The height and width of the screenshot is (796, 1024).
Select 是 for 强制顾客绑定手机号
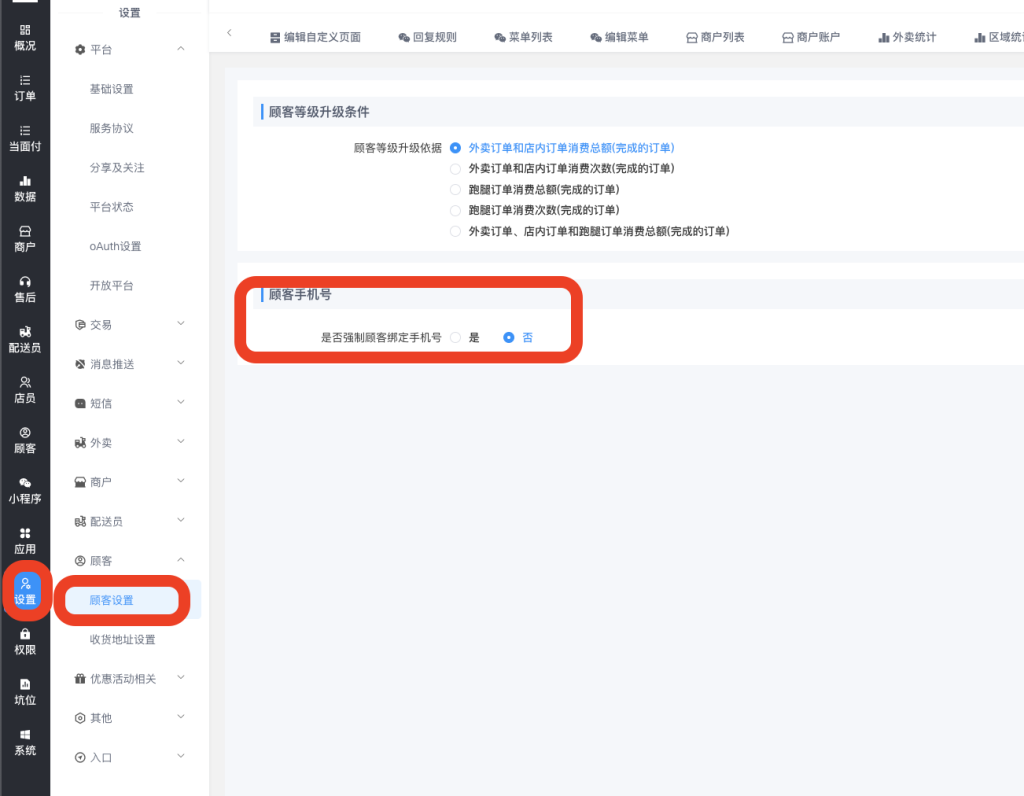pos(456,338)
